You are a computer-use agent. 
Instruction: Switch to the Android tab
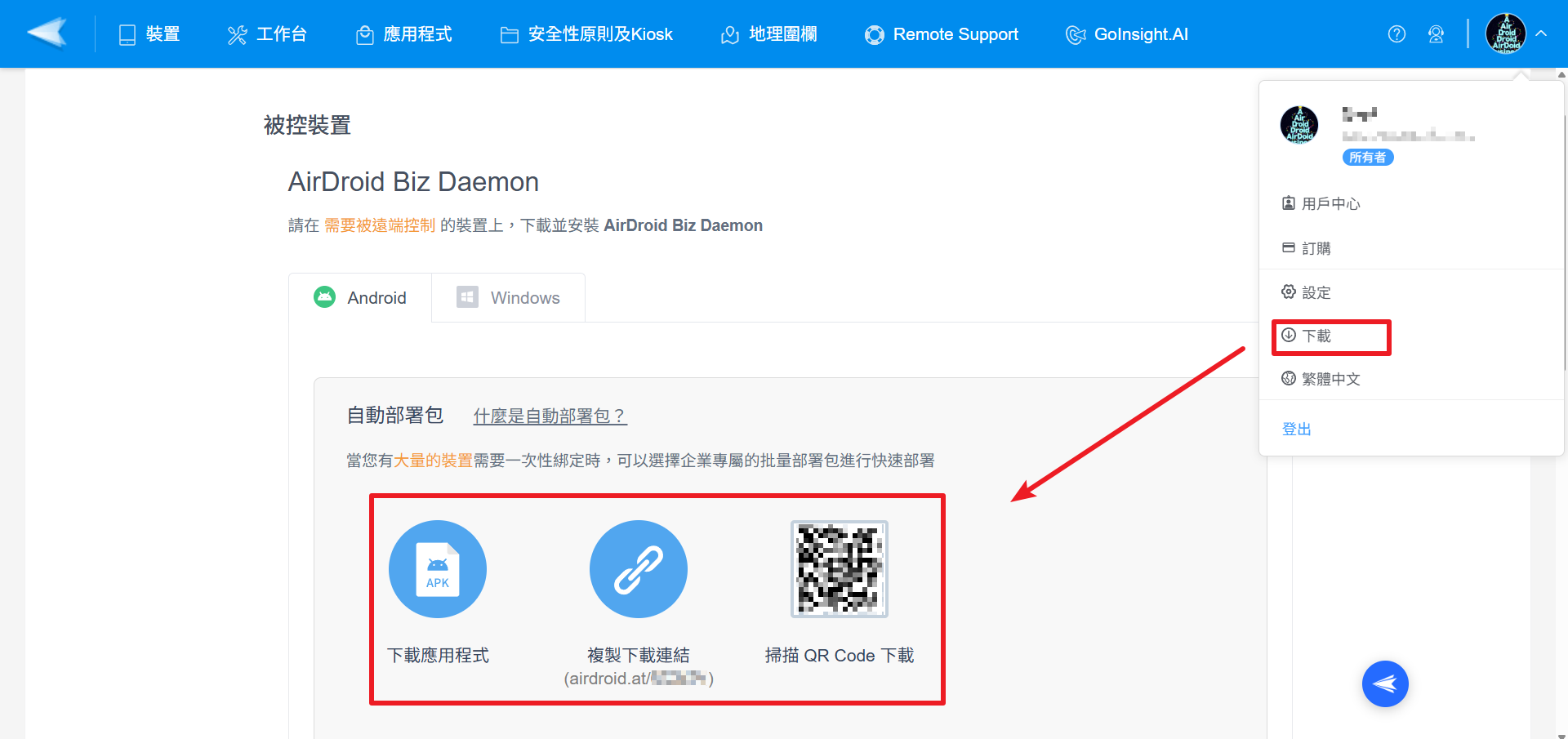360,297
